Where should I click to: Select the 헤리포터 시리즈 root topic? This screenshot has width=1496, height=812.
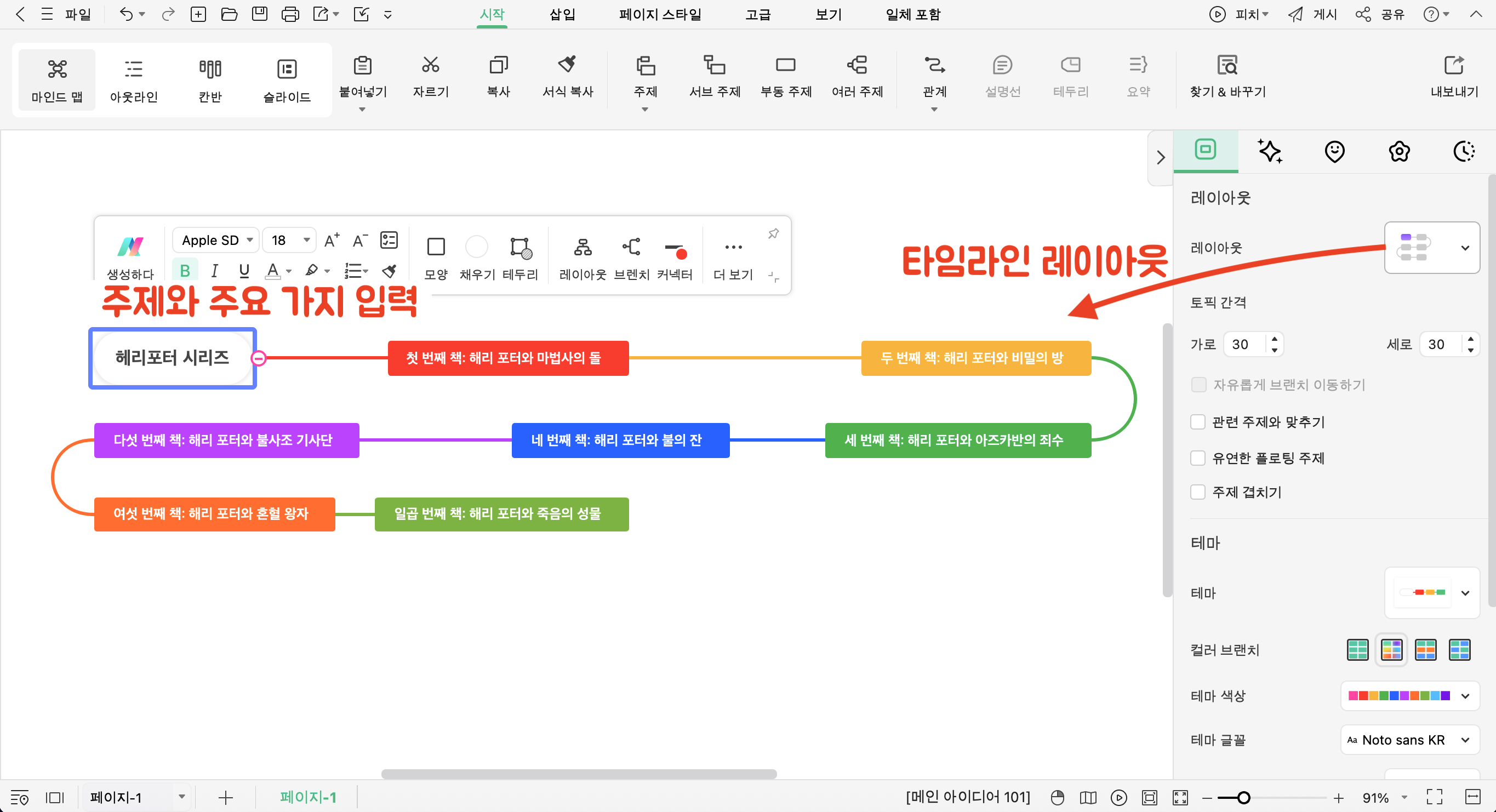point(173,358)
